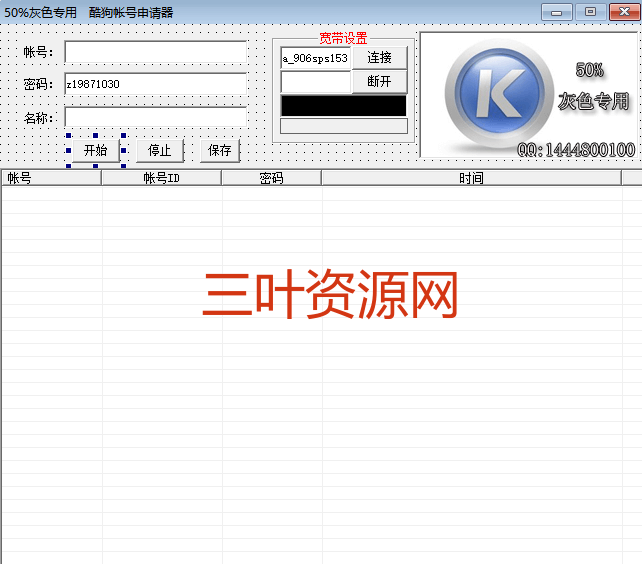
Task: Sort by the 密码 column header
Action: [271, 178]
